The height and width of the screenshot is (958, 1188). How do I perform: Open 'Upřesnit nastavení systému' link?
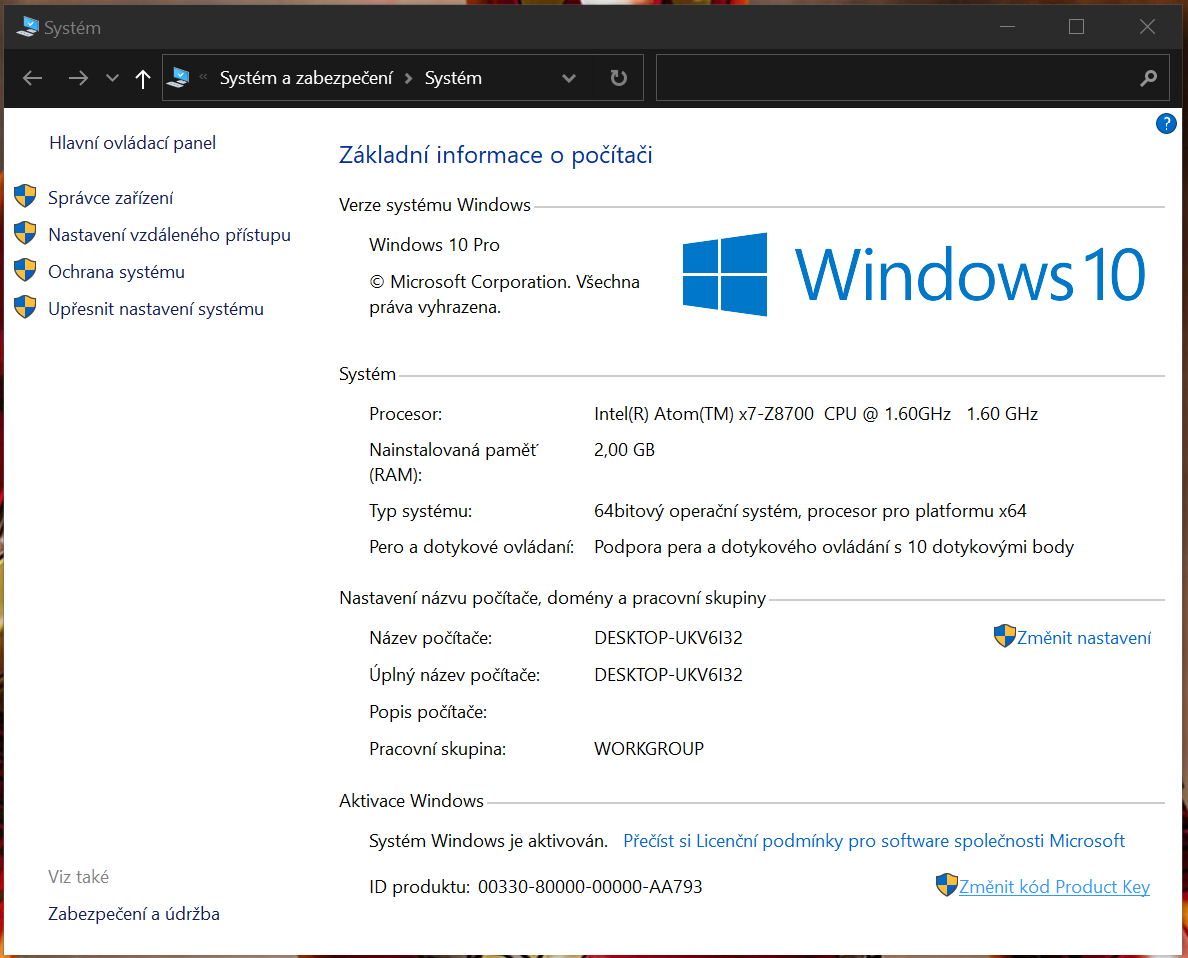point(156,309)
